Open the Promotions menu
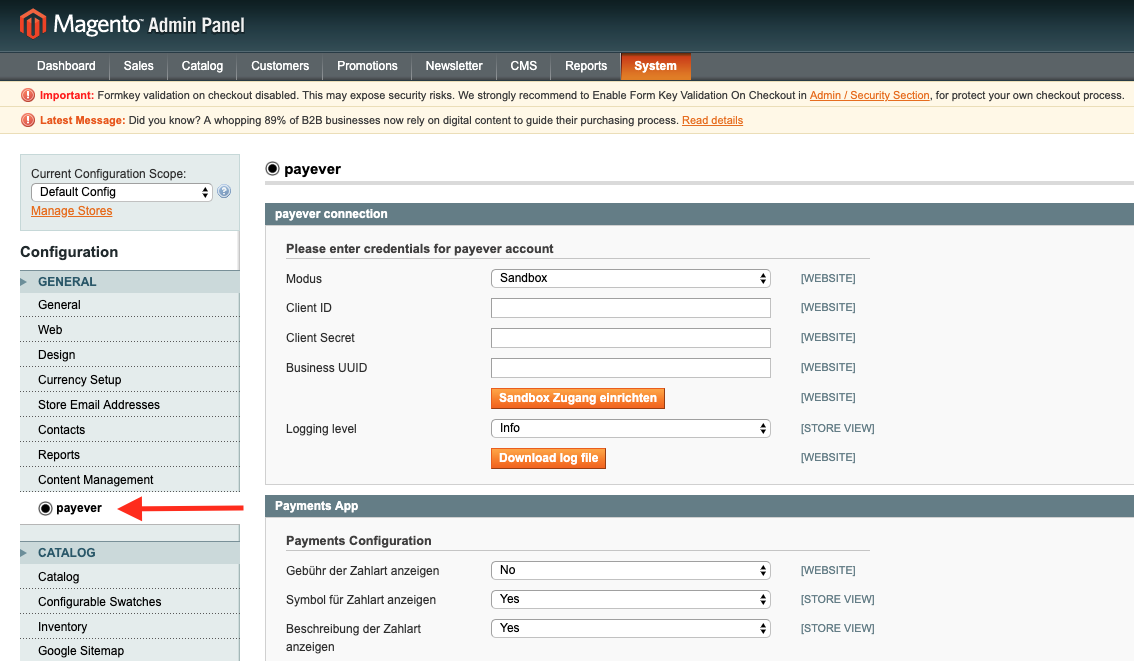This screenshot has width=1134, height=661. pos(367,66)
